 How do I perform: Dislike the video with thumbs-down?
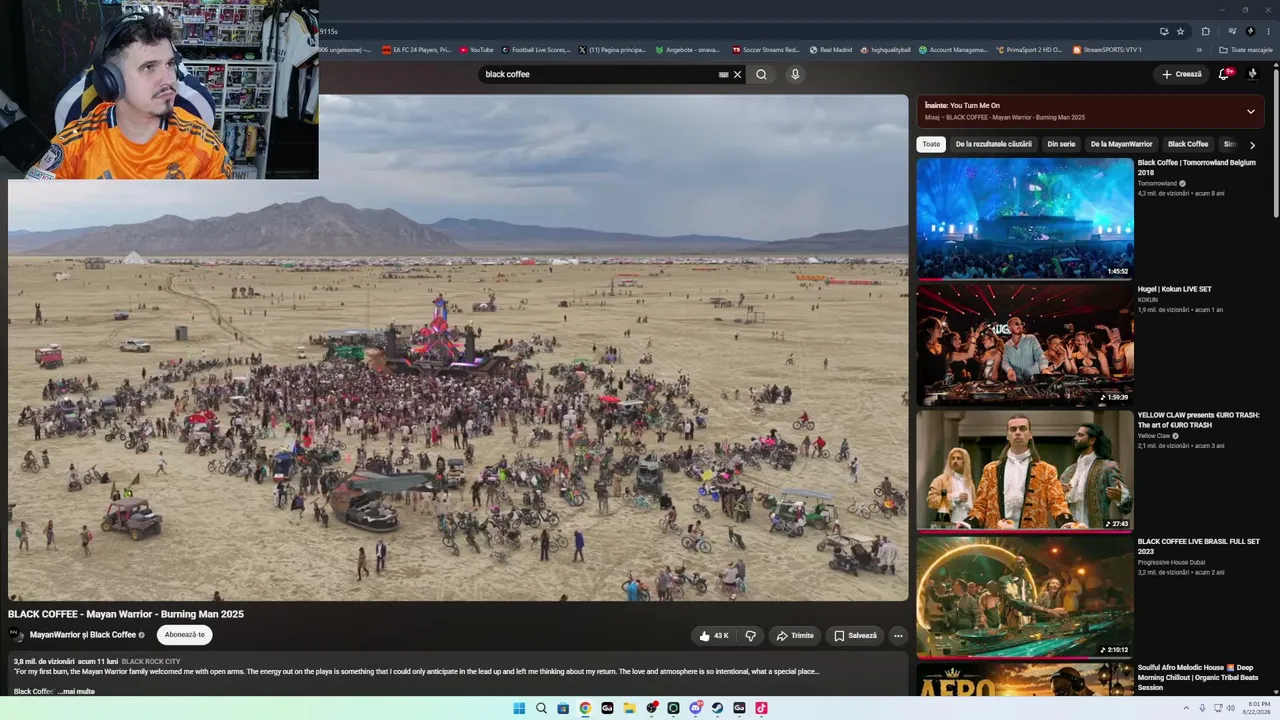(x=751, y=636)
